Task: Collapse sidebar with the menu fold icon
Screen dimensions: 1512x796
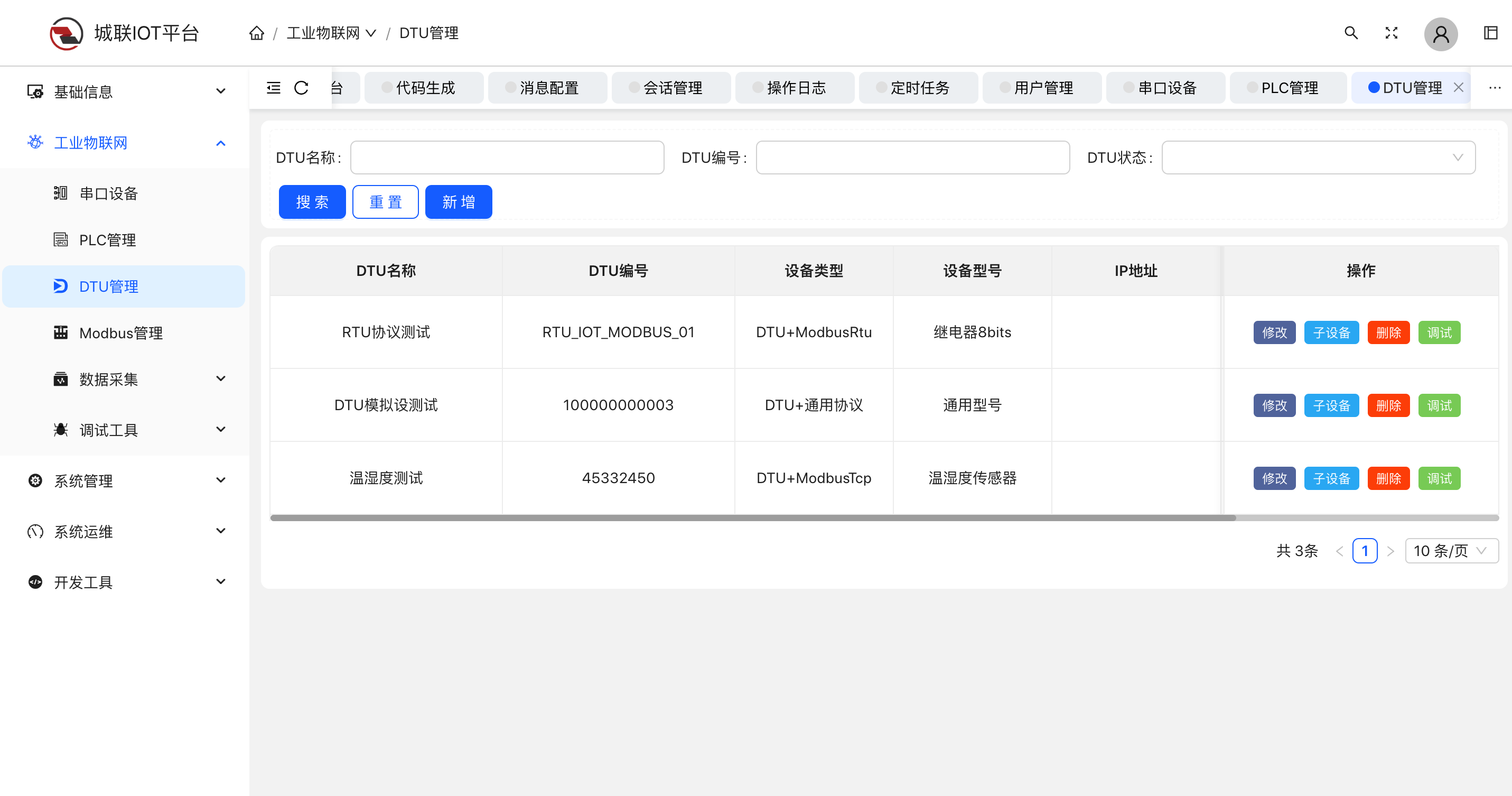Action: coord(274,88)
